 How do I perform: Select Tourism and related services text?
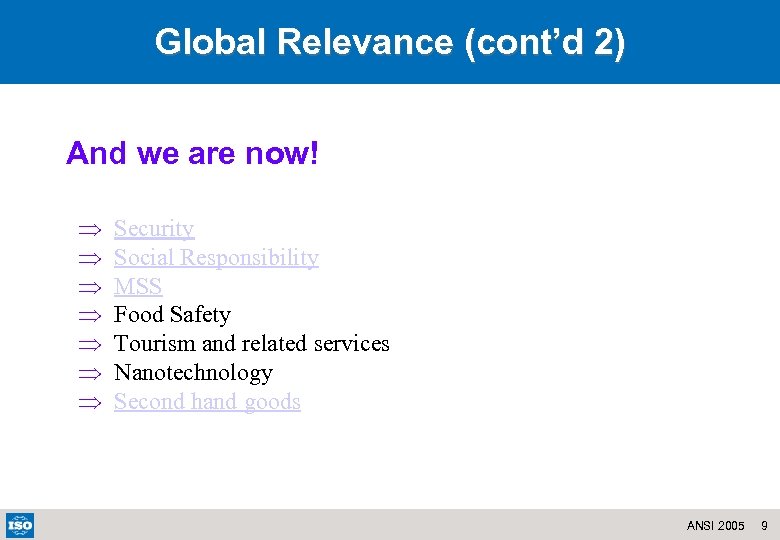click(251, 344)
